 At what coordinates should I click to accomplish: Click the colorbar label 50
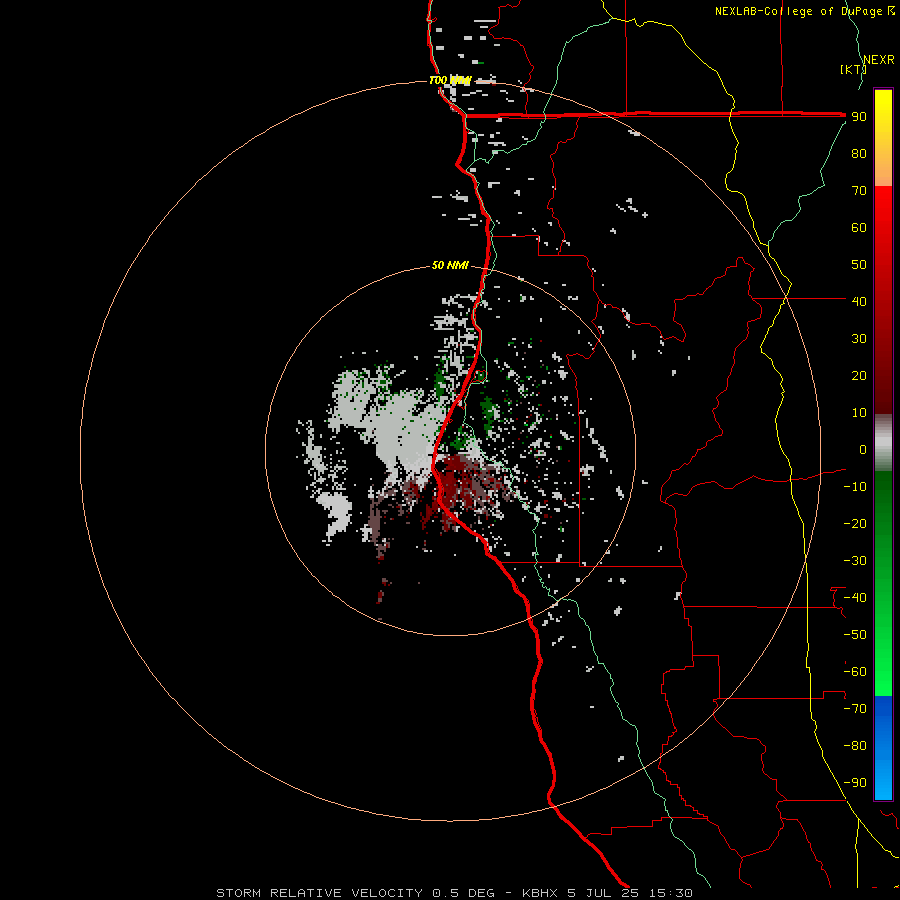[x=859, y=265]
